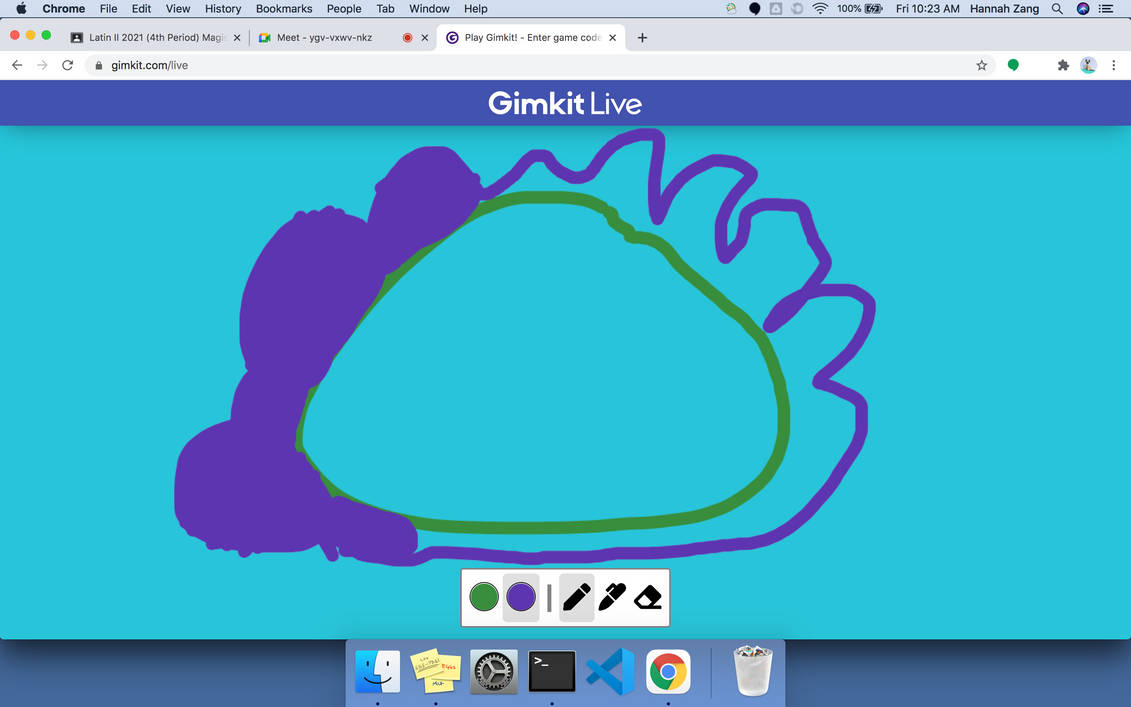1131x707 pixels.
Task: Open Terminal from the Dock
Action: (552, 672)
